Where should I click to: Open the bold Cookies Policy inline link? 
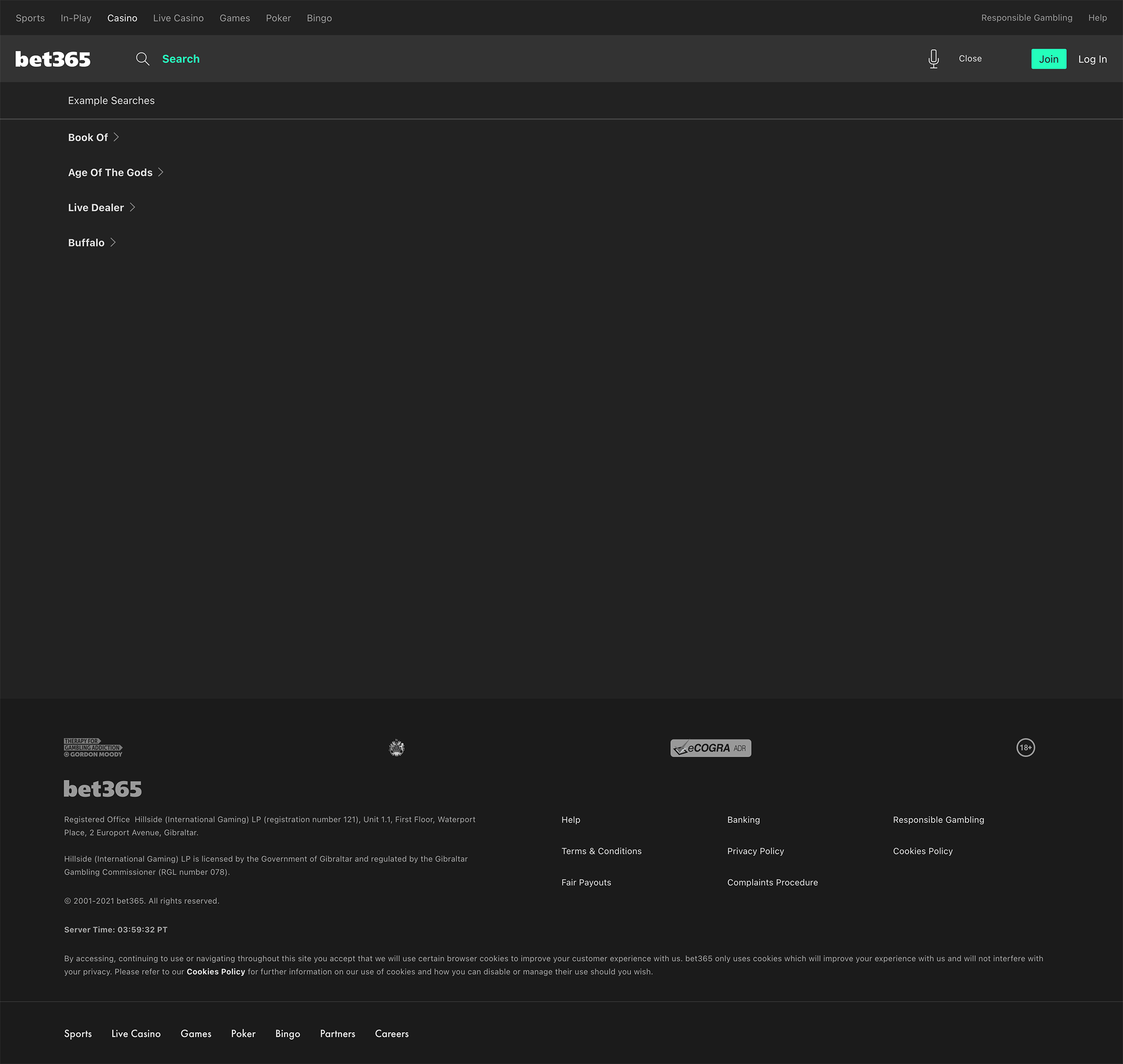pos(216,971)
